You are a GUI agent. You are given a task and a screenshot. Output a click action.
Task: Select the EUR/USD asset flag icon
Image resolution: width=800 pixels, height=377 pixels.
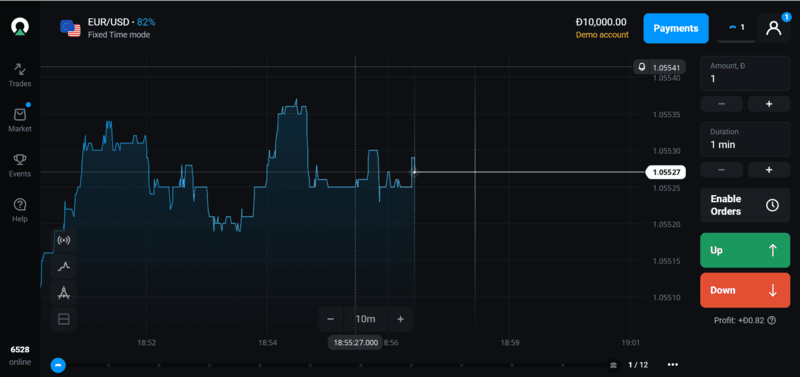click(x=70, y=28)
